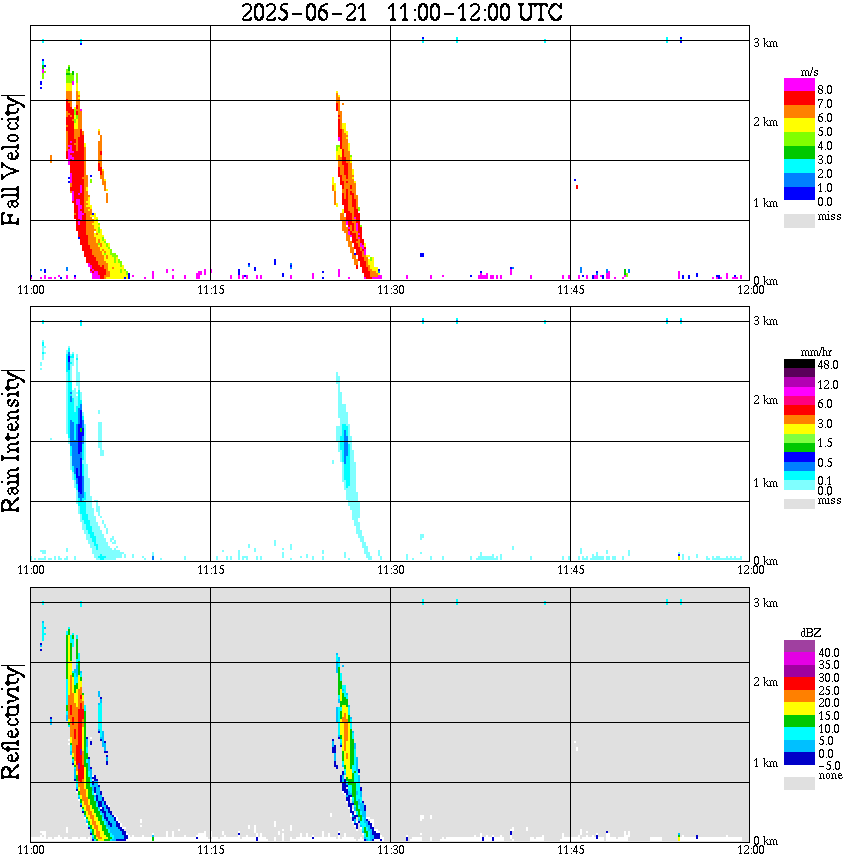This screenshot has width=850, height=868.
Task: Click the 2 km height label on Fall Velocity panel
Action: (x=765, y=122)
